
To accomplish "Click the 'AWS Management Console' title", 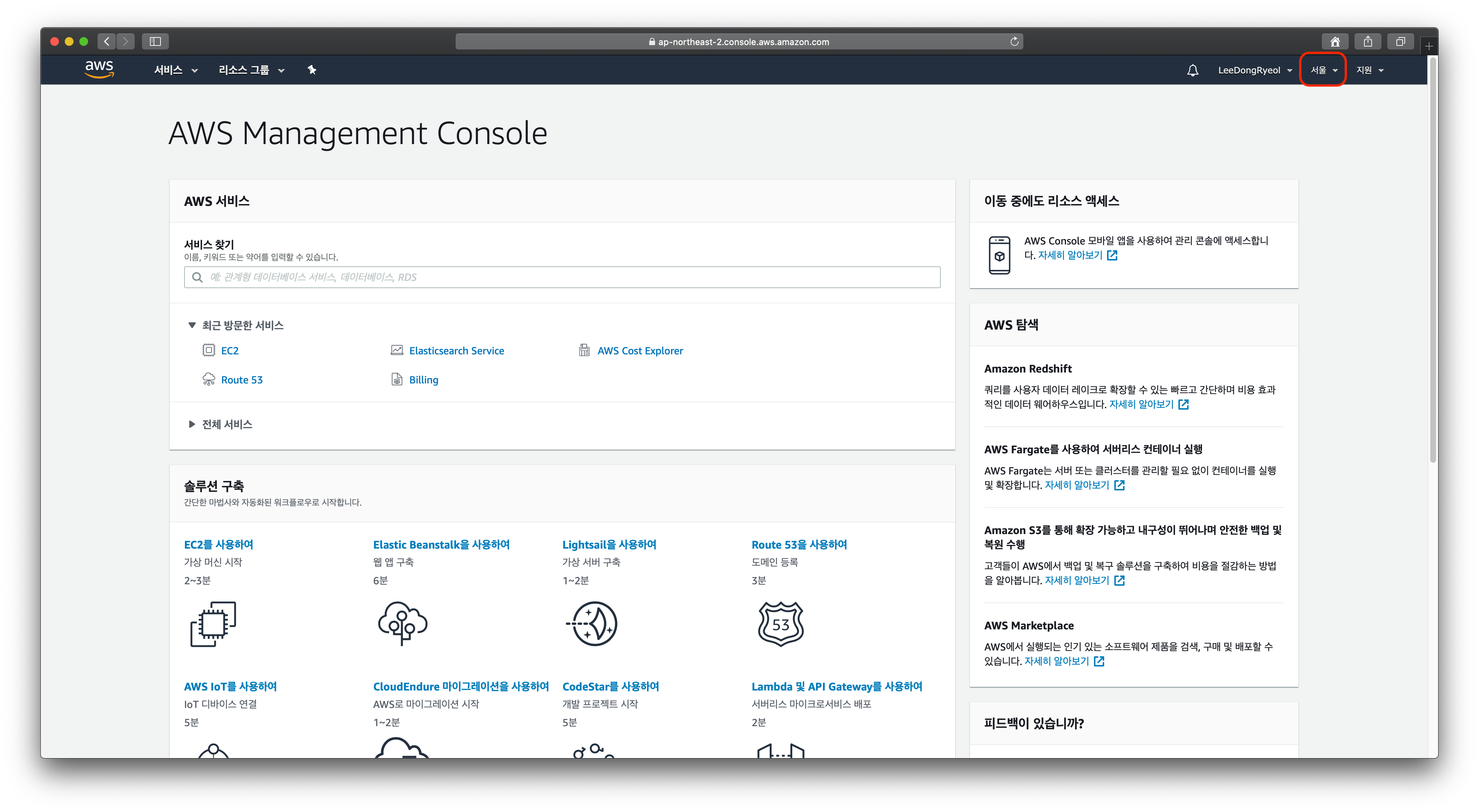I will click(x=358, y=133).
